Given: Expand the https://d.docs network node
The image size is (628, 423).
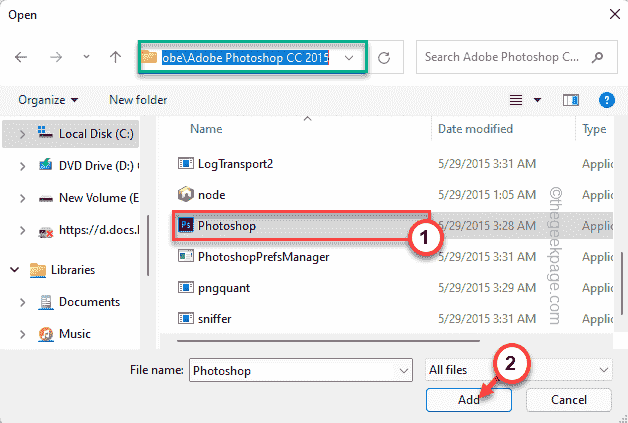Looking at the screenshot, I should [22, 230].
